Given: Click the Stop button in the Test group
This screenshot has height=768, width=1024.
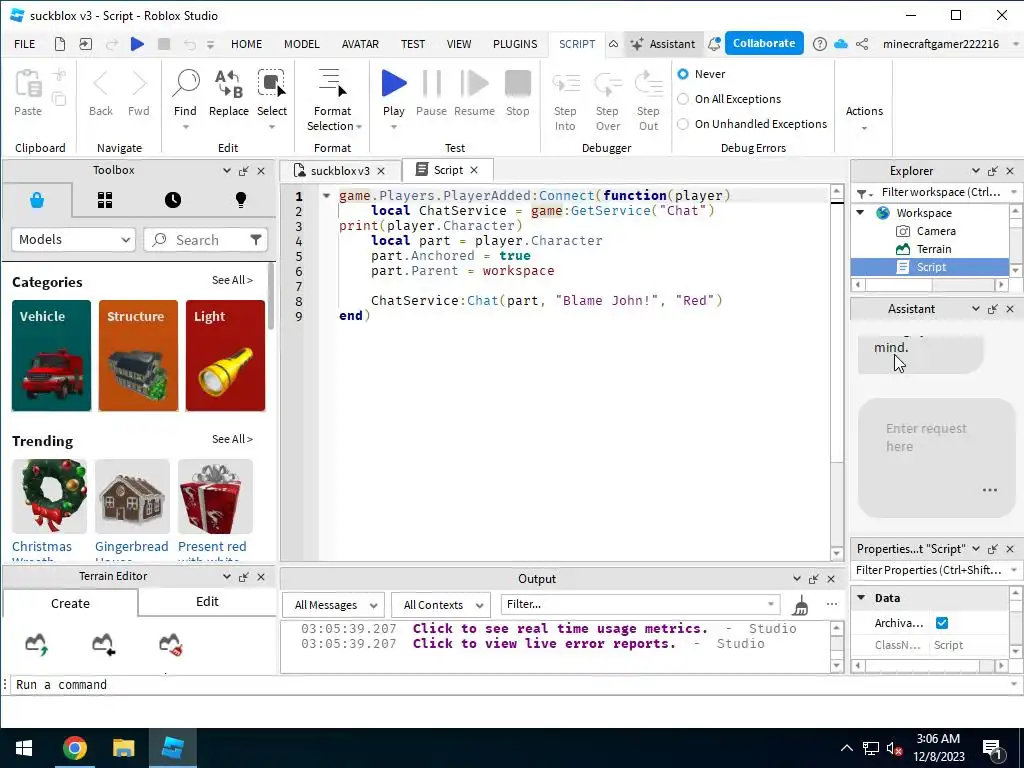Looking at the screenshot, I should tap(518, 95).
